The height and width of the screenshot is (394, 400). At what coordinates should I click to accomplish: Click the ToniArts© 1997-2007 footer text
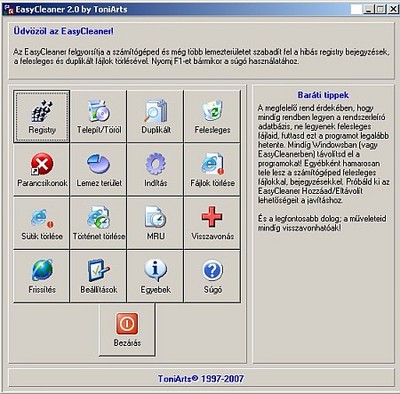click(201, 379)
